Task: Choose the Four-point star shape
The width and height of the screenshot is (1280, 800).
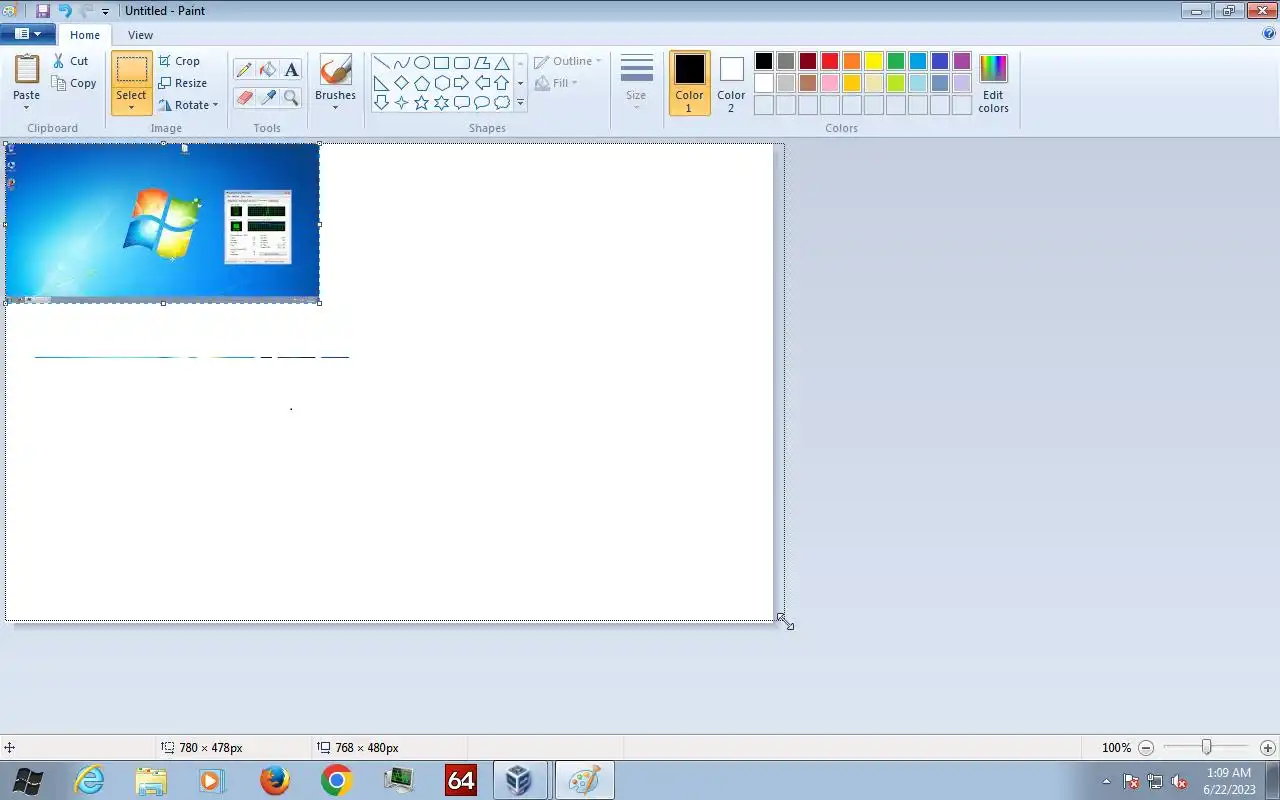Action: click(x=401, y=102)
